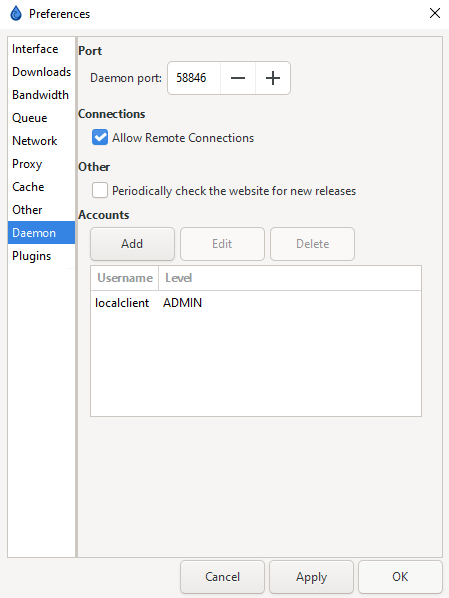Enable periodically check for new releases

click(x=100, y=190)
